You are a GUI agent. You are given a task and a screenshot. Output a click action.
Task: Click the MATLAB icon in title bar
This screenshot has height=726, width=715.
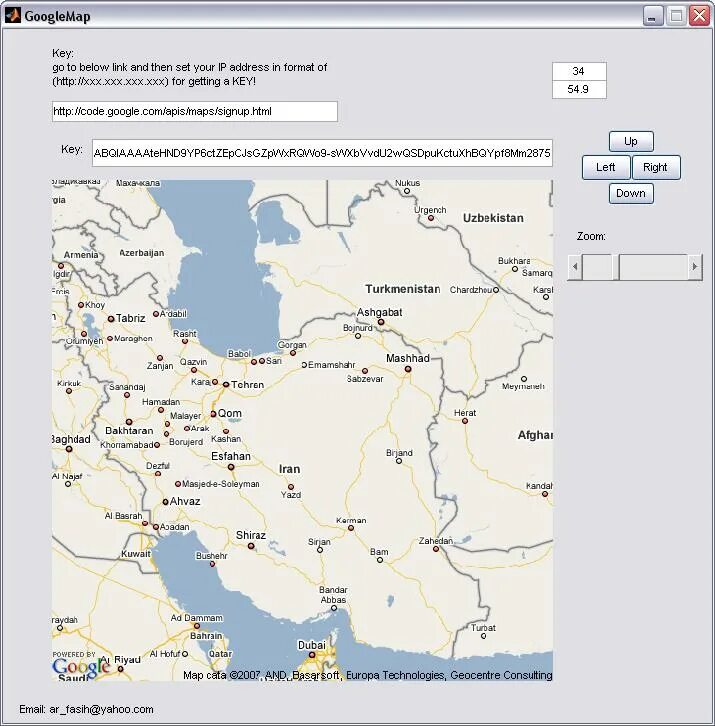click(x=13, y=15)
